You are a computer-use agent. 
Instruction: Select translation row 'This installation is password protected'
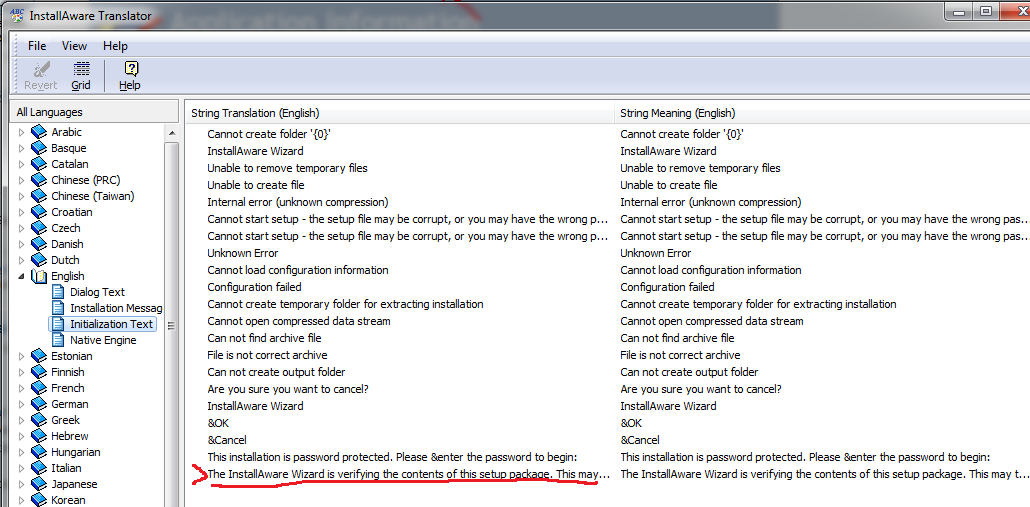pos(392,457)
